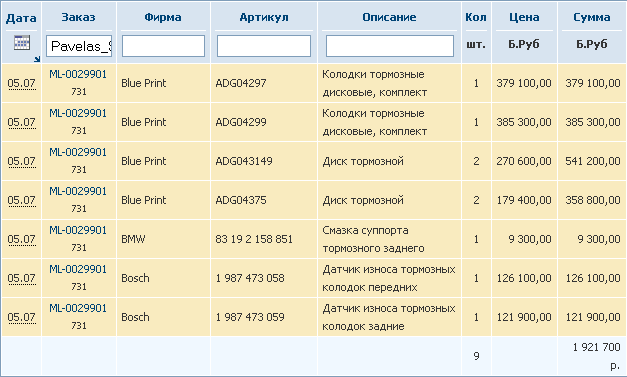Sort by the Артикул column header
Viewport: 627px width, 377px height.
pos(264,17)
